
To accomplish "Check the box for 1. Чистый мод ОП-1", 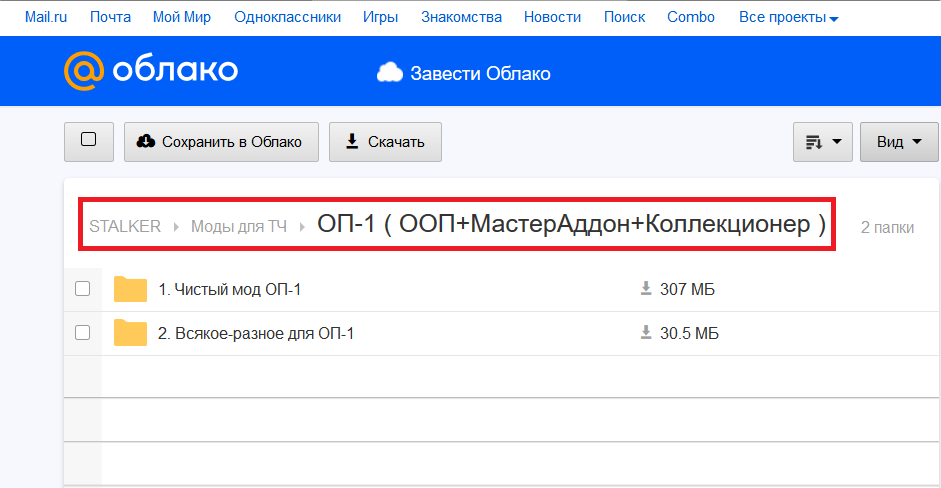I will (x=82, y=289).
